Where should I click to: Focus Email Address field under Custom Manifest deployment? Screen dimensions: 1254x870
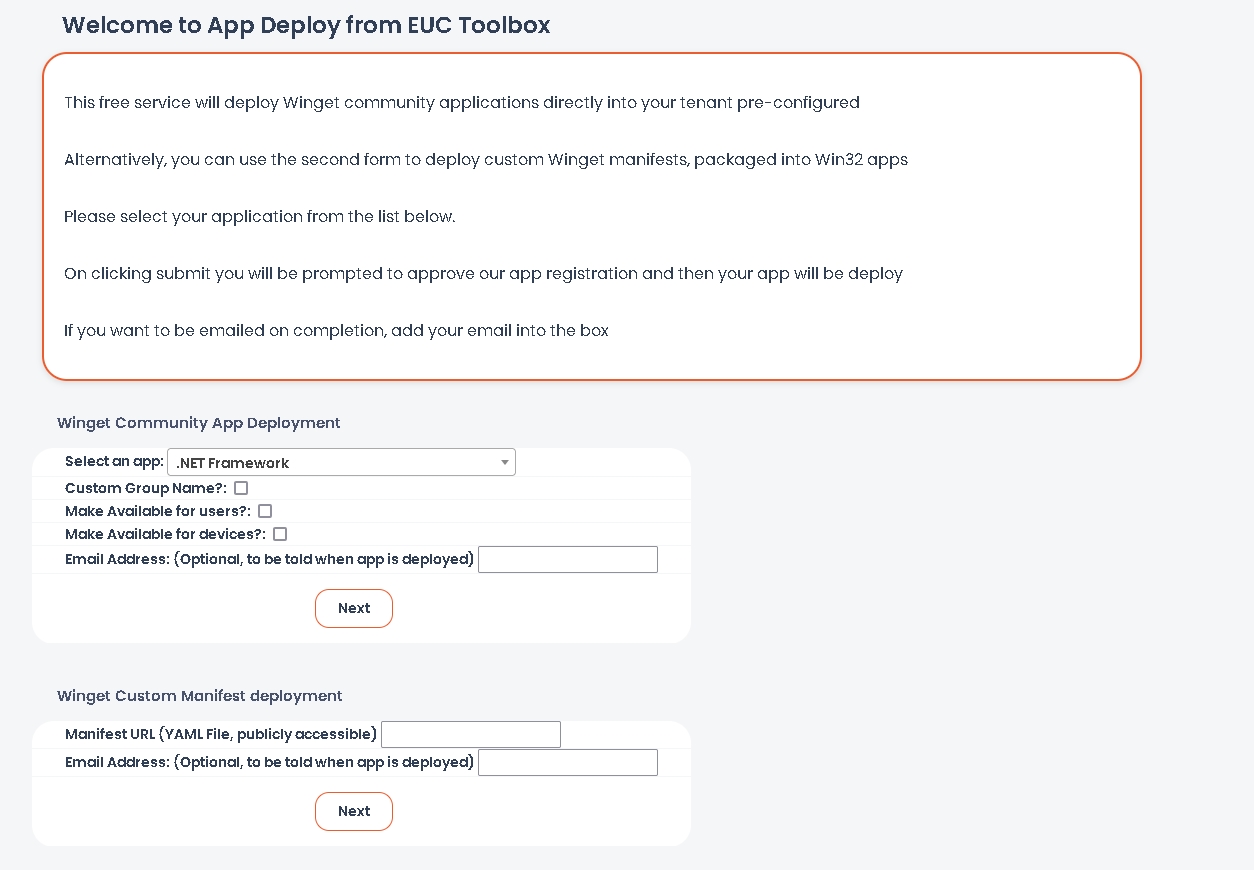(567, 762)
